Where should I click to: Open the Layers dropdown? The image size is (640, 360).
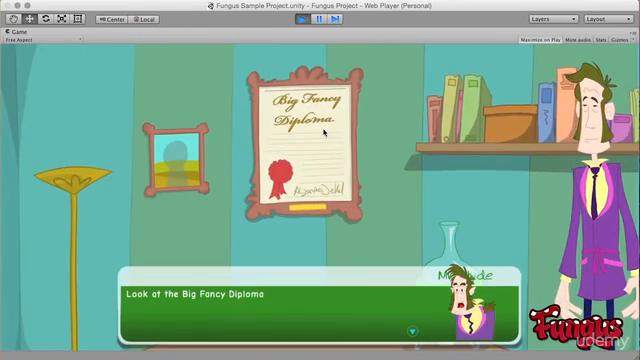pos(553,19)
